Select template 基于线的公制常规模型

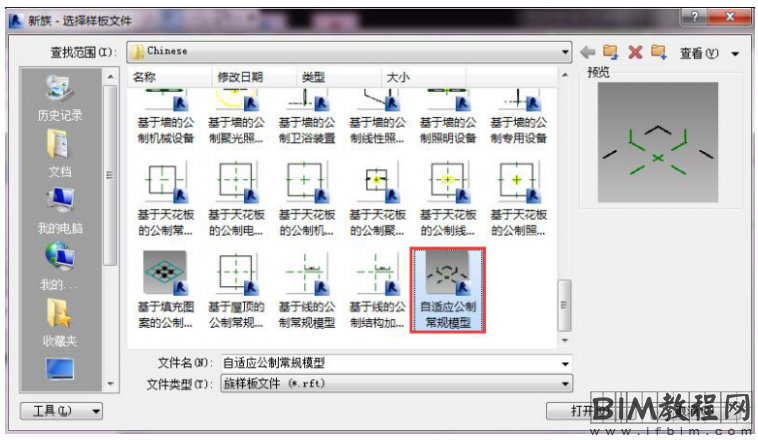307,290
